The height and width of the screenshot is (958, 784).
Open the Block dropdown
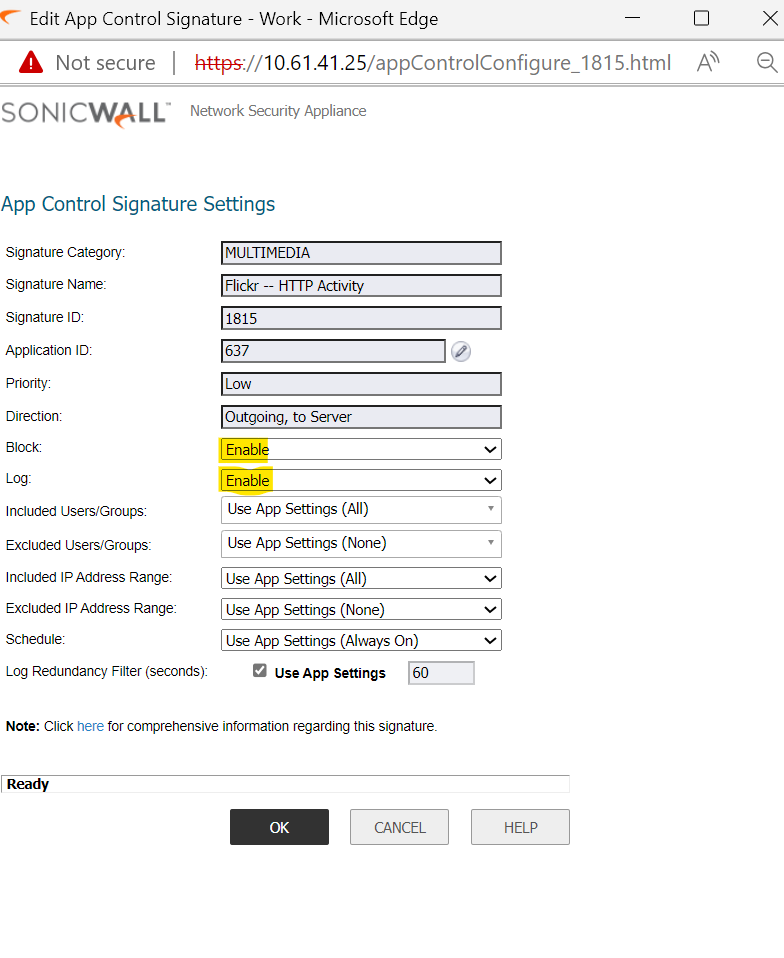(361, 450)
